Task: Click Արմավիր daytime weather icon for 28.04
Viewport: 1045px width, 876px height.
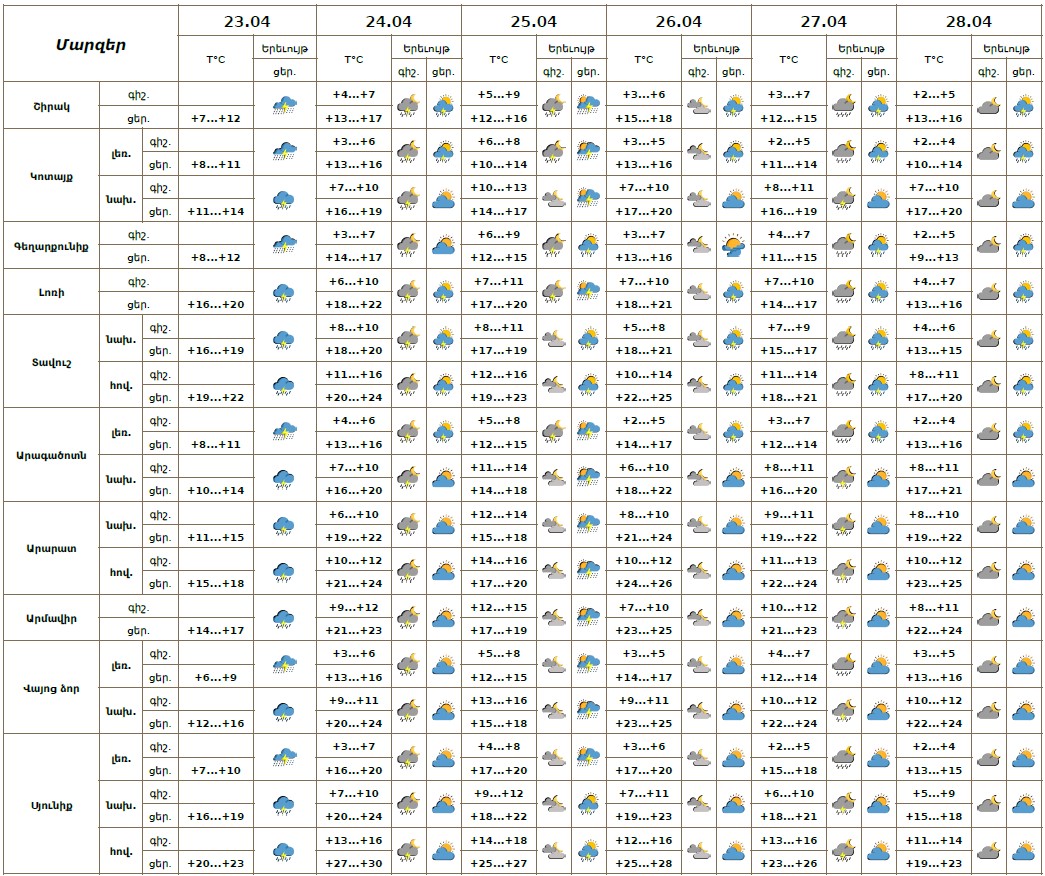Action: [1023, 618]
